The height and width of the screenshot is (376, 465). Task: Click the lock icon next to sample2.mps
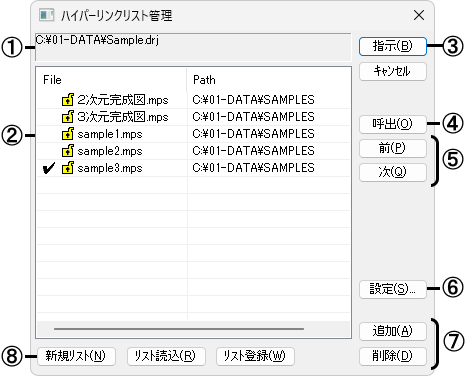pos(68,151)
